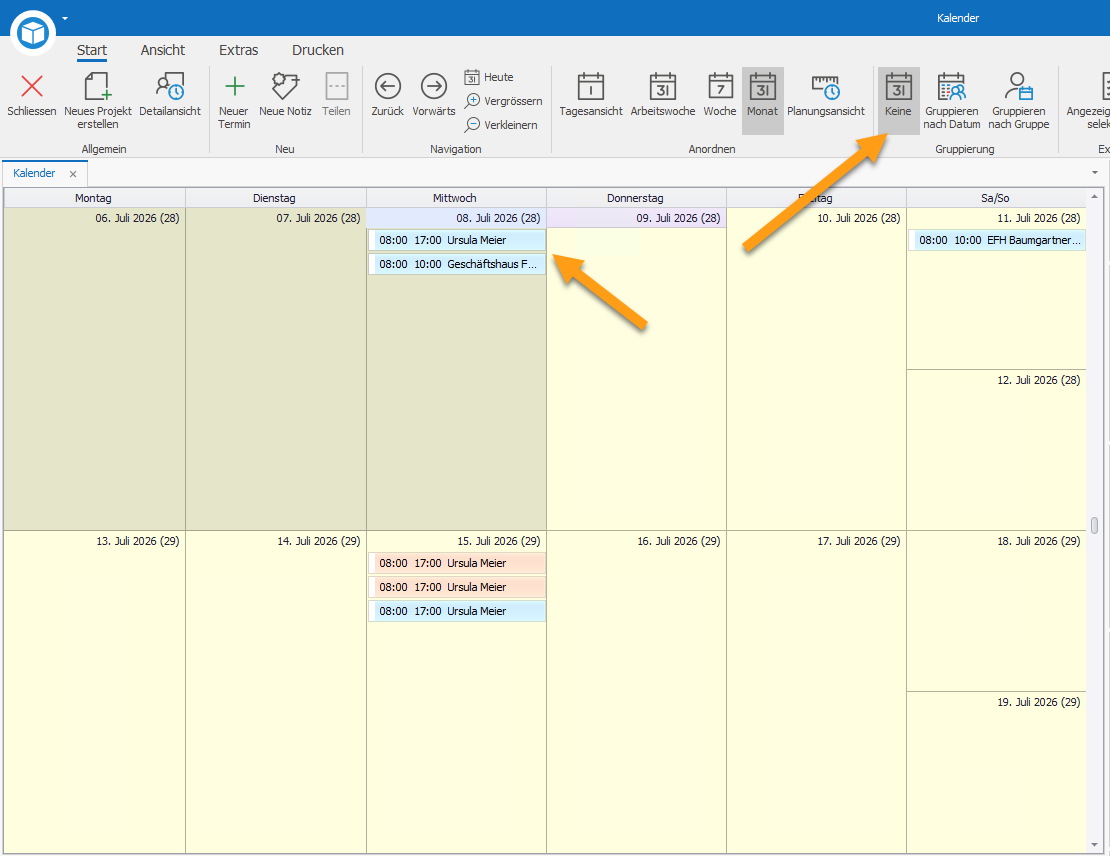The image size is (1110, 856).
Task: Choose Gruppieren nach Datum
Action: point(951,101)
